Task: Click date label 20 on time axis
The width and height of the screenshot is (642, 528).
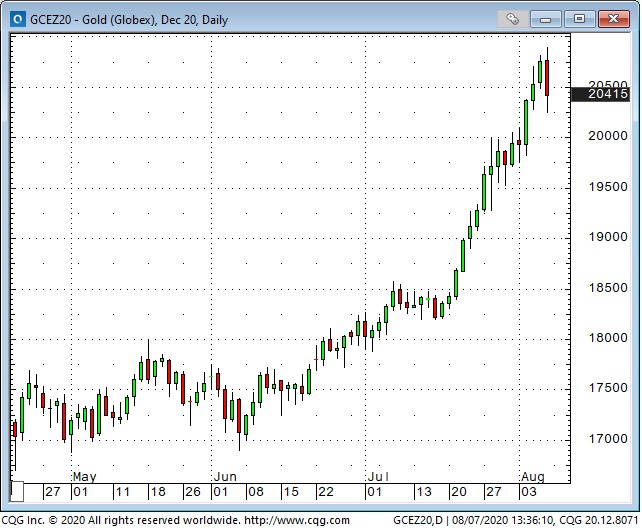Action: [459, 492]
